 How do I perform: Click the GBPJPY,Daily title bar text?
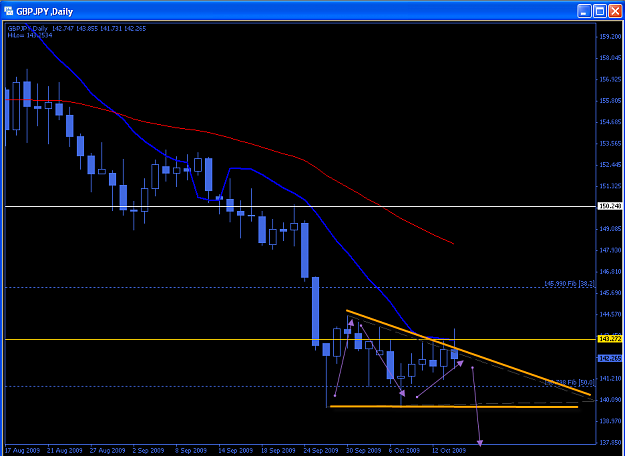(45, 12)
